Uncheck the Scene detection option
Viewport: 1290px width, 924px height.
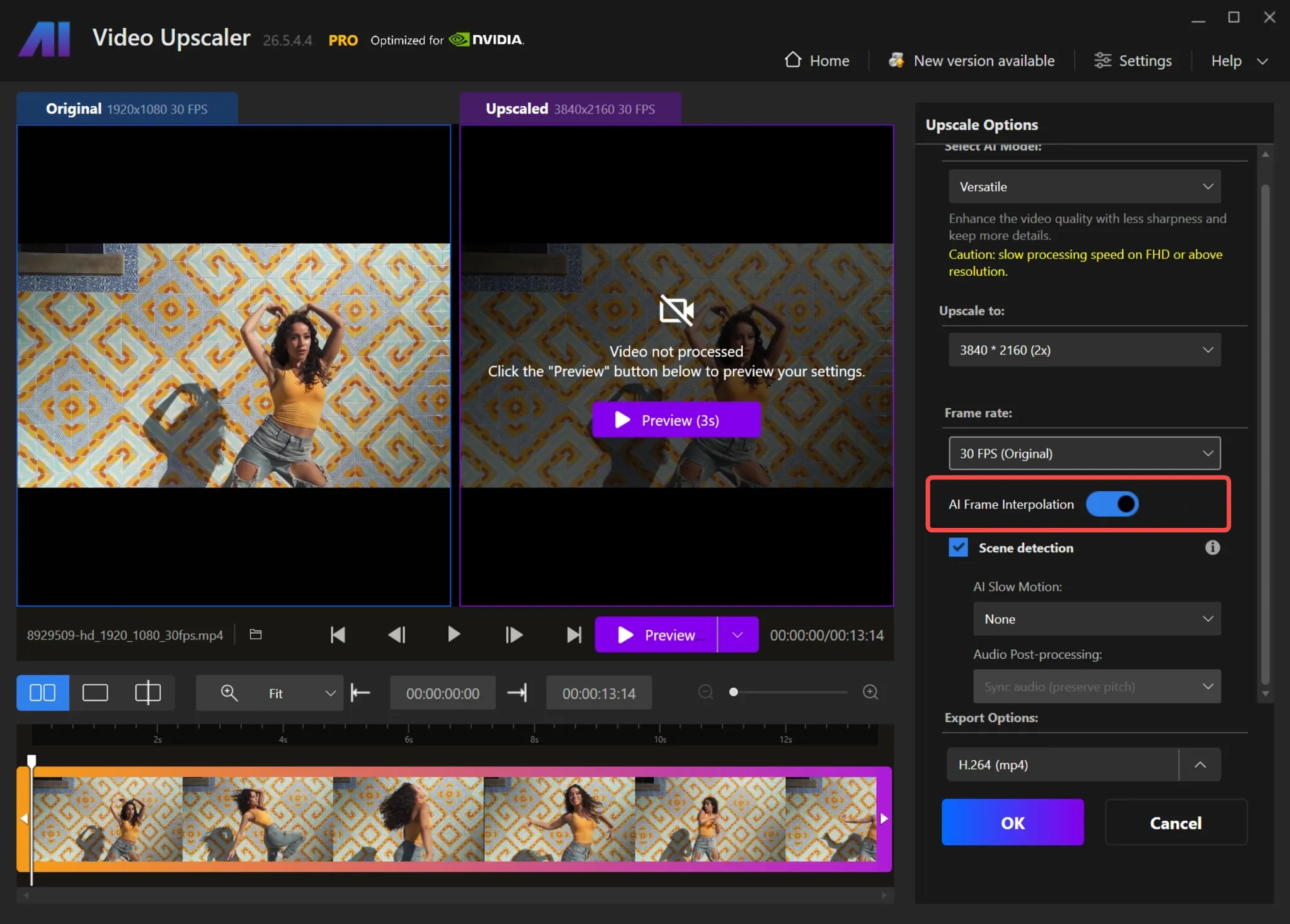957,547
